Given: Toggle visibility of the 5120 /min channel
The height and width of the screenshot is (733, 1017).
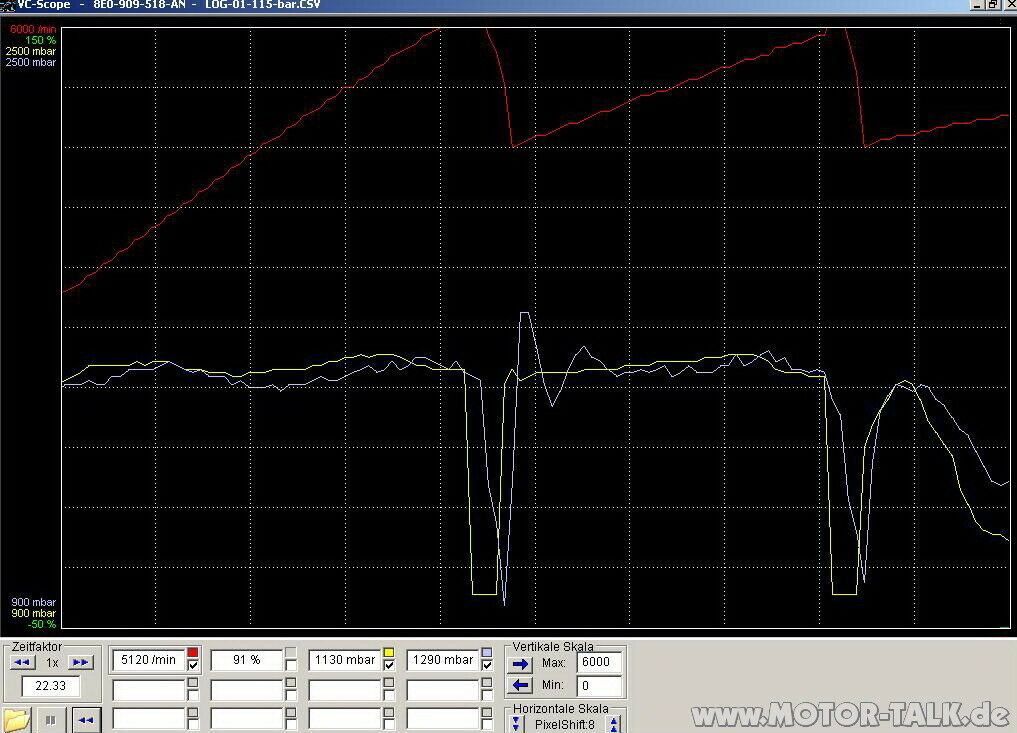Looking at the screenshot, I should 193,666.
